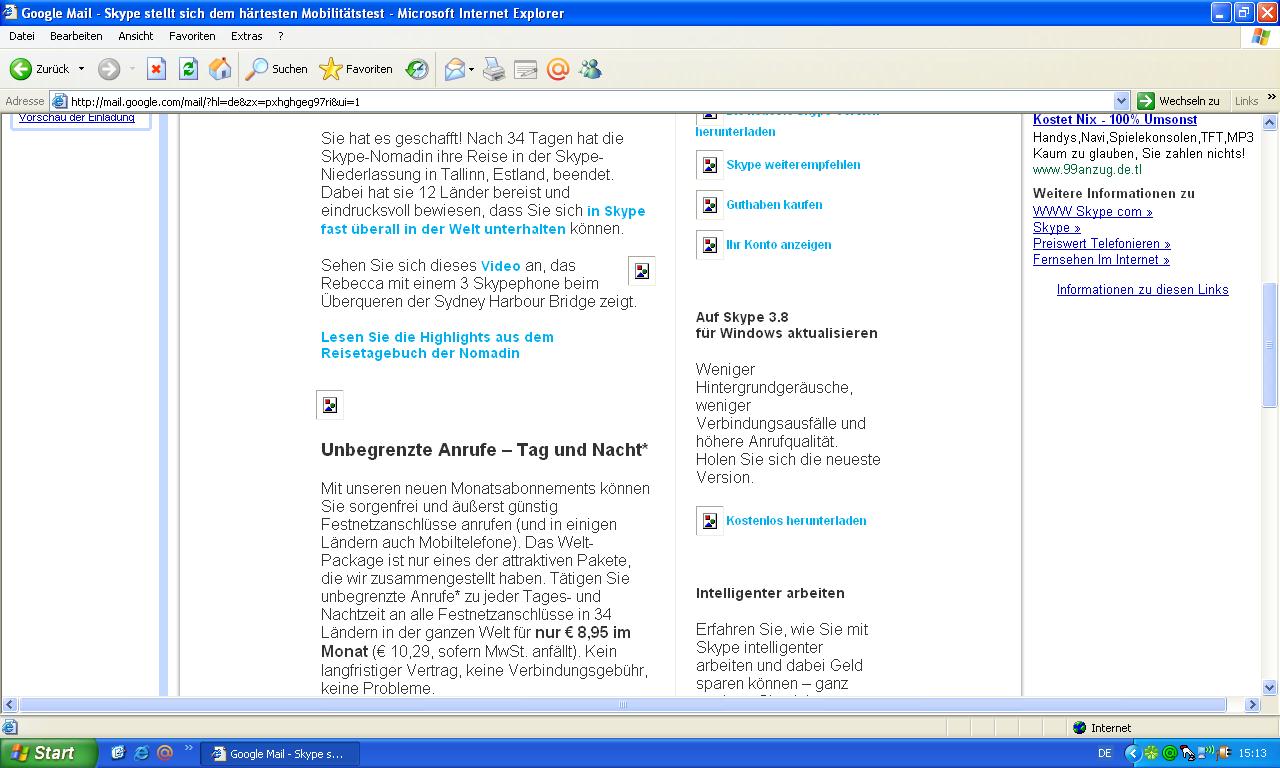Click the broken image next to Video text
Screen dimensions: 1280x768
coord(642,271)
